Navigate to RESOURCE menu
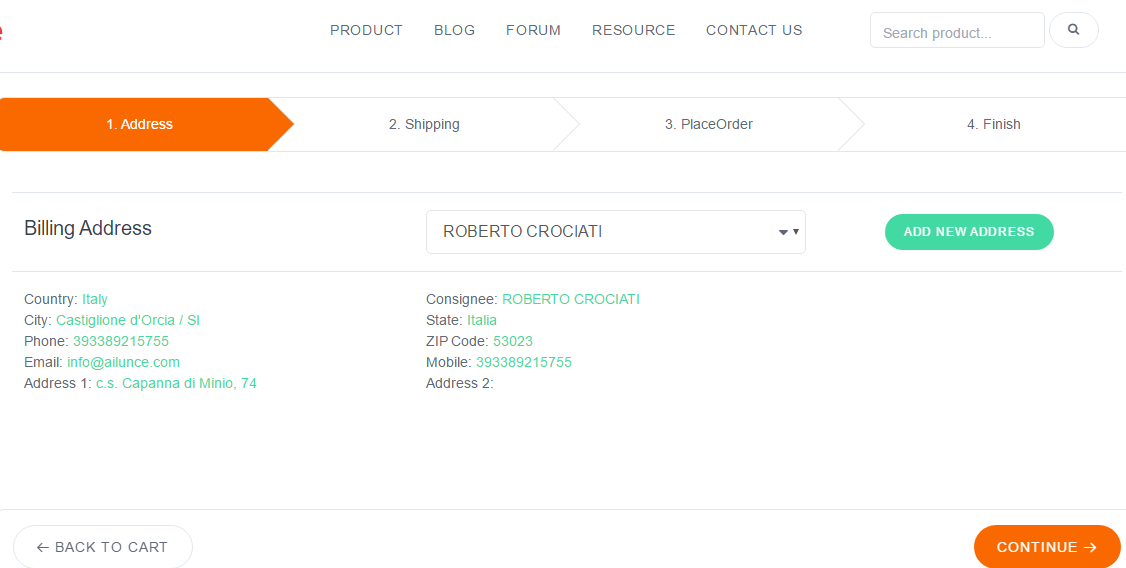1126x568 pixels. tap(633, 30)
